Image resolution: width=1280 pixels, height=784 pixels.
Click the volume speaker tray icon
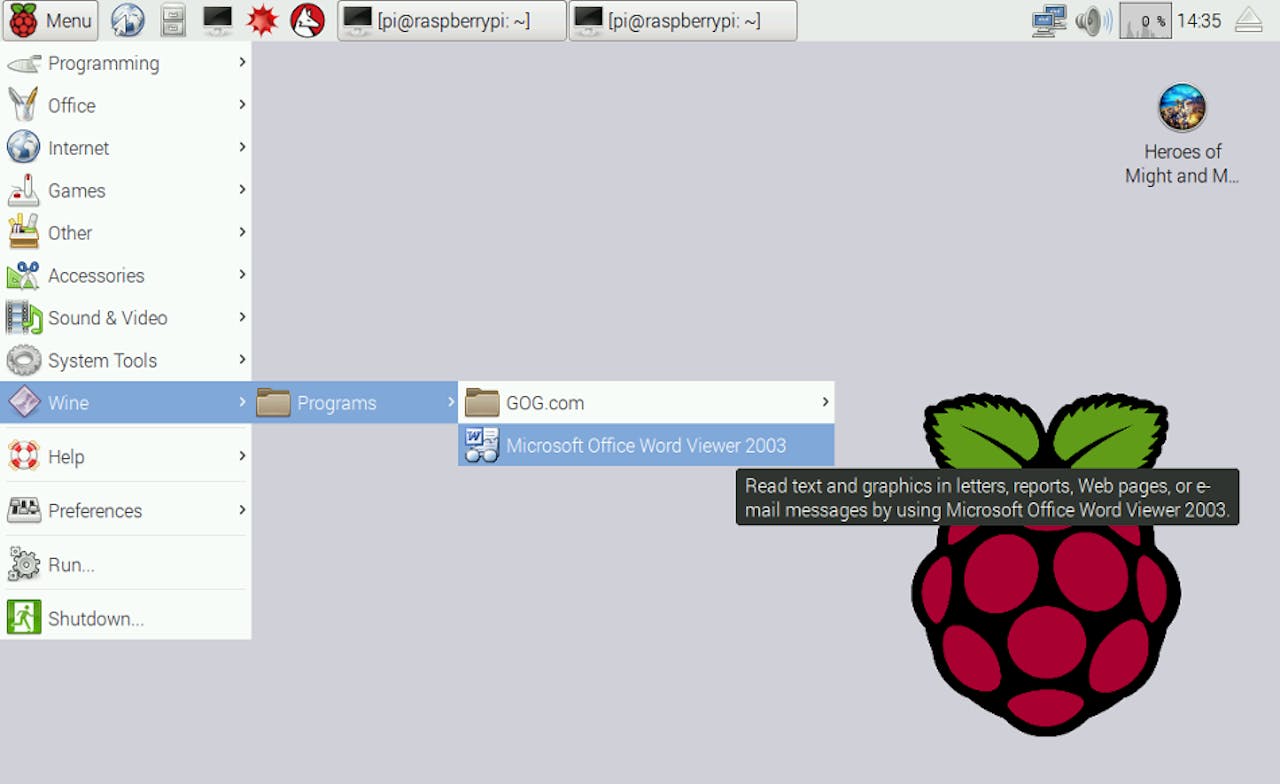(x=1093, y=20)
